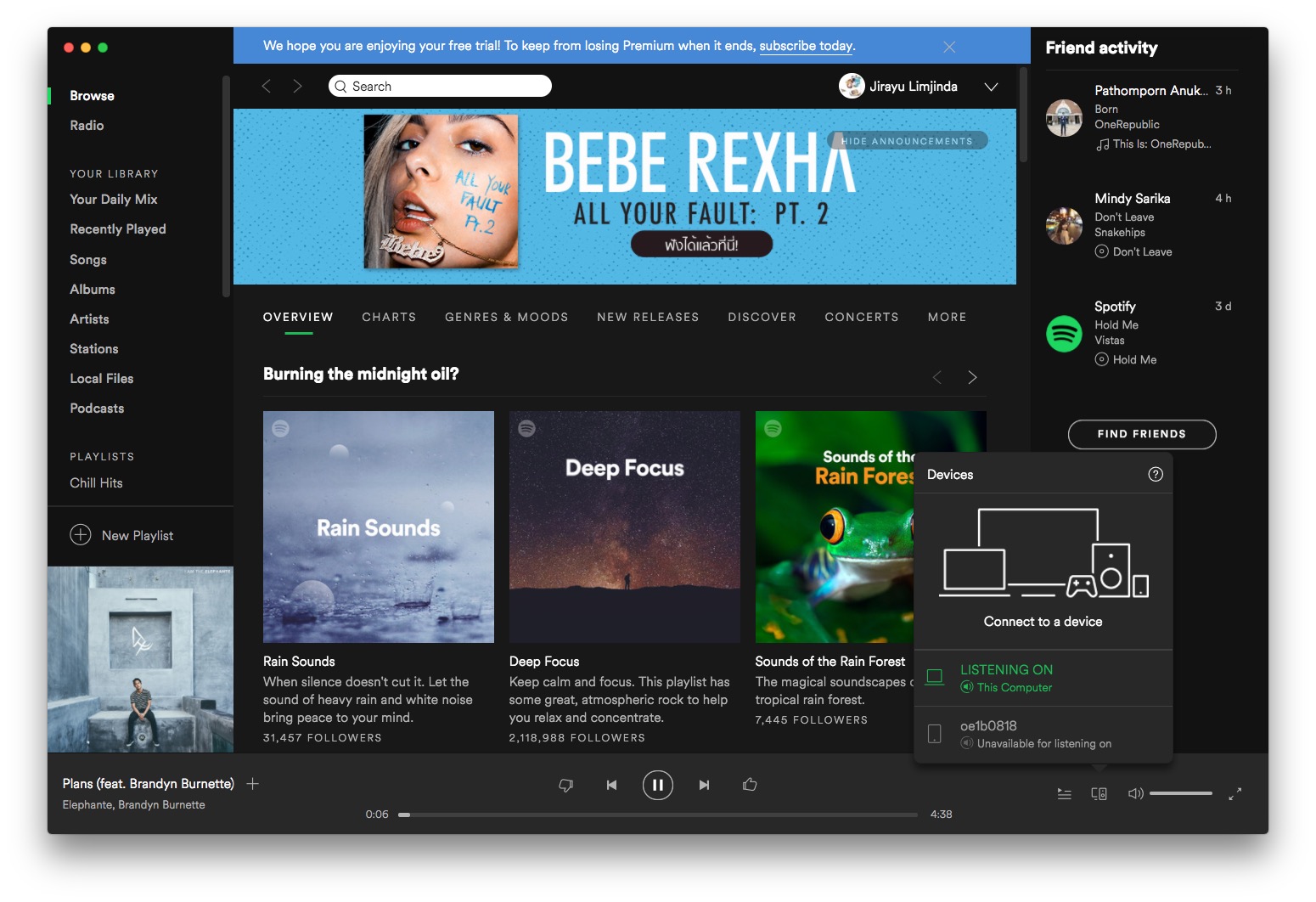1316x902 pixels.
Task: Click Elephante, Brandyn Burnette artist link
Action: click(x=133, y=805)
